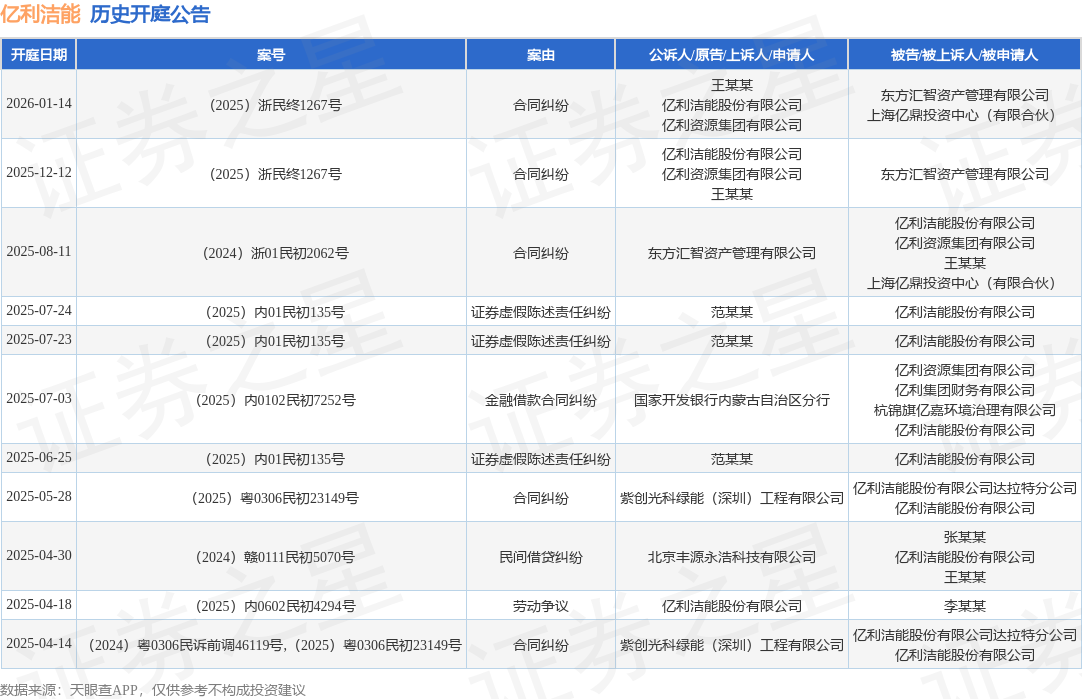Select the date cell 2025-07-23

coord(39,339)
